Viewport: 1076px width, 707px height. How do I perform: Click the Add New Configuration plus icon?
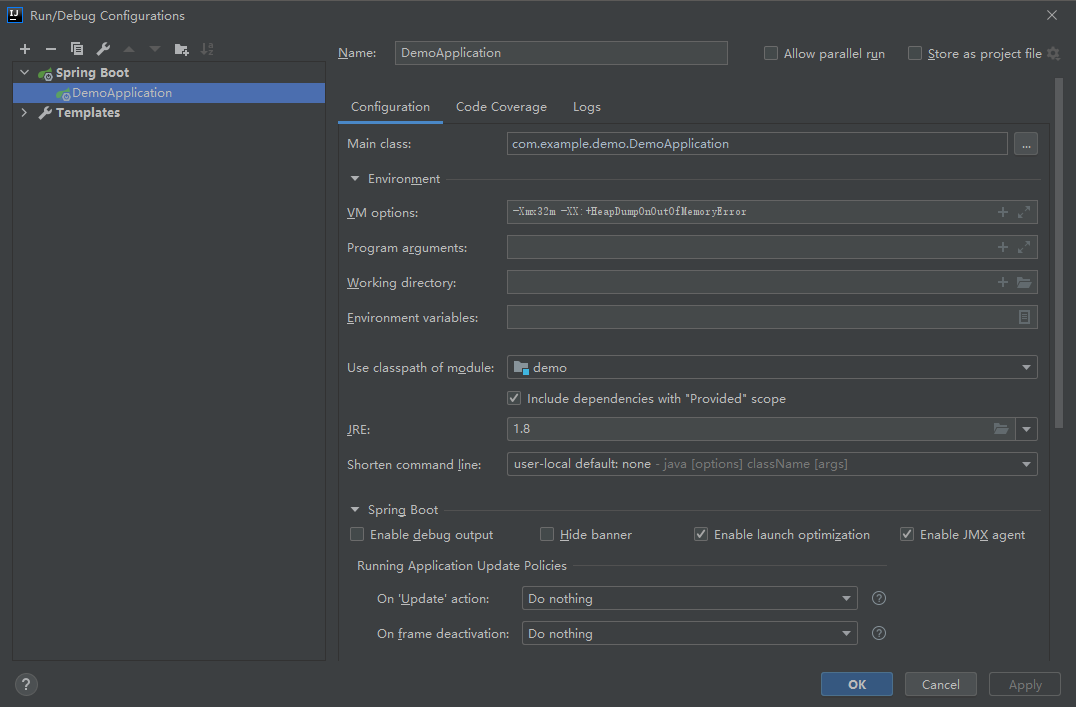25,49
